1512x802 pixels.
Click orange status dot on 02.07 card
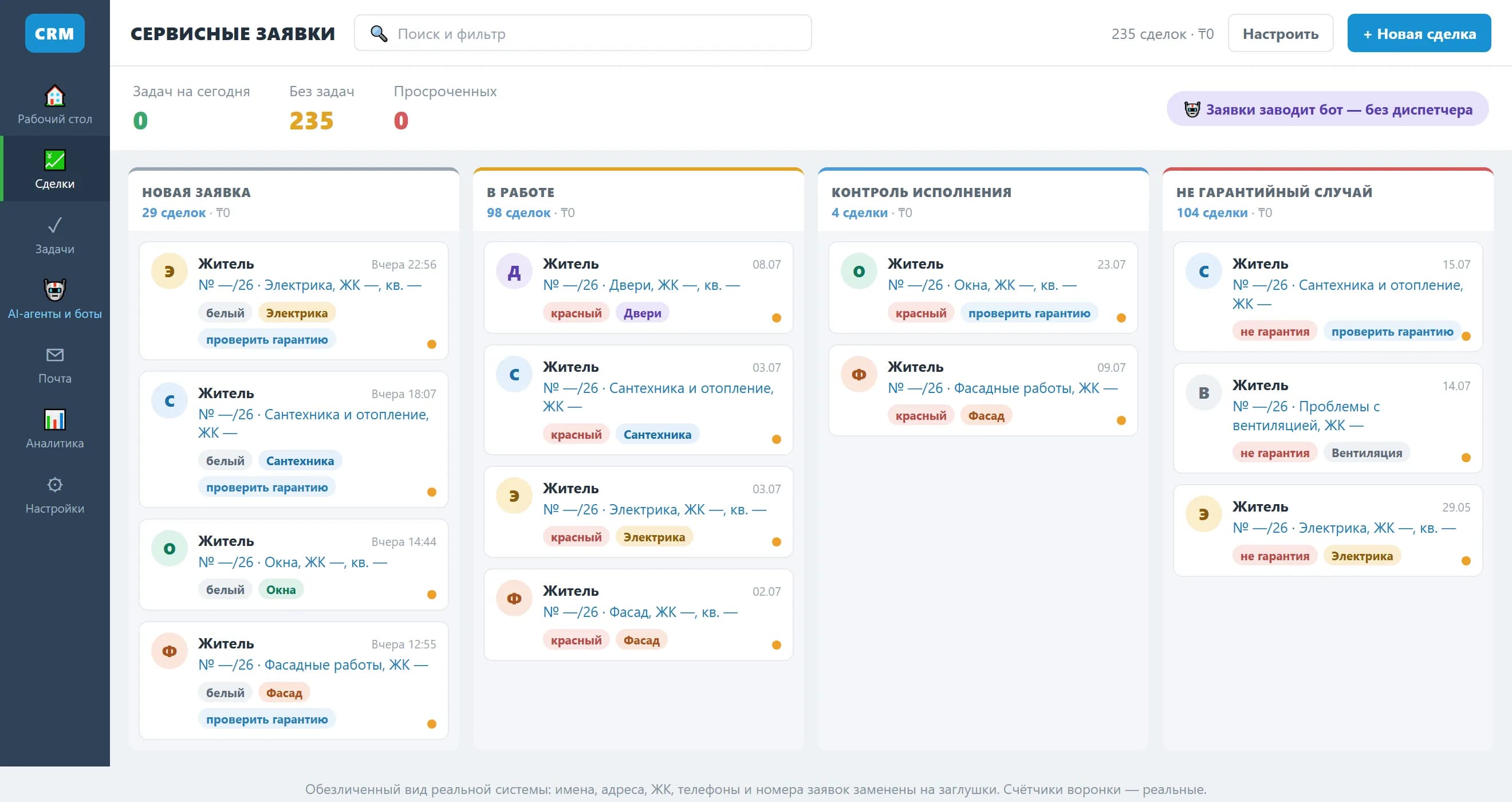[777, 645]
